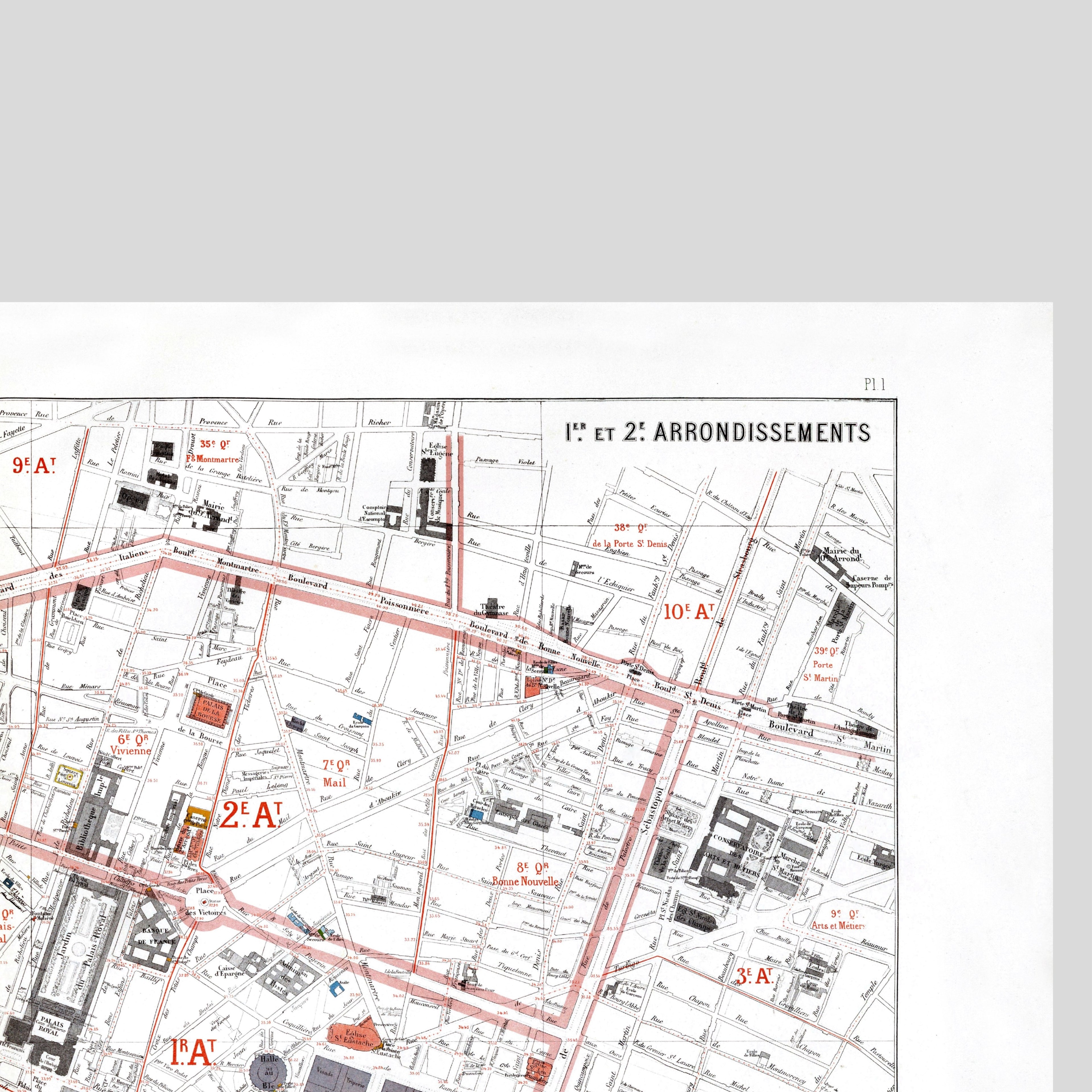Click the large red '2E AT' label
Image resolution: width=1092 pixels, height=1092 pixels.
pos(251,815)
